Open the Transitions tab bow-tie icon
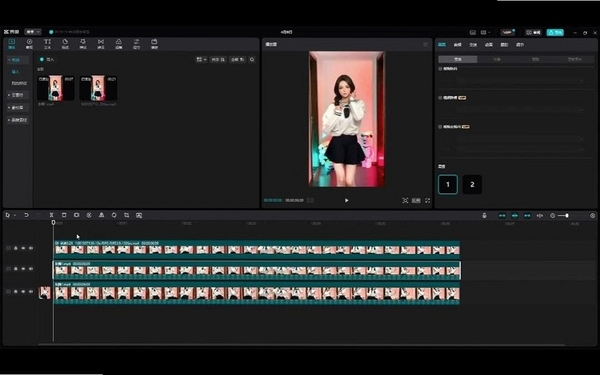 (x=101, y=44)
